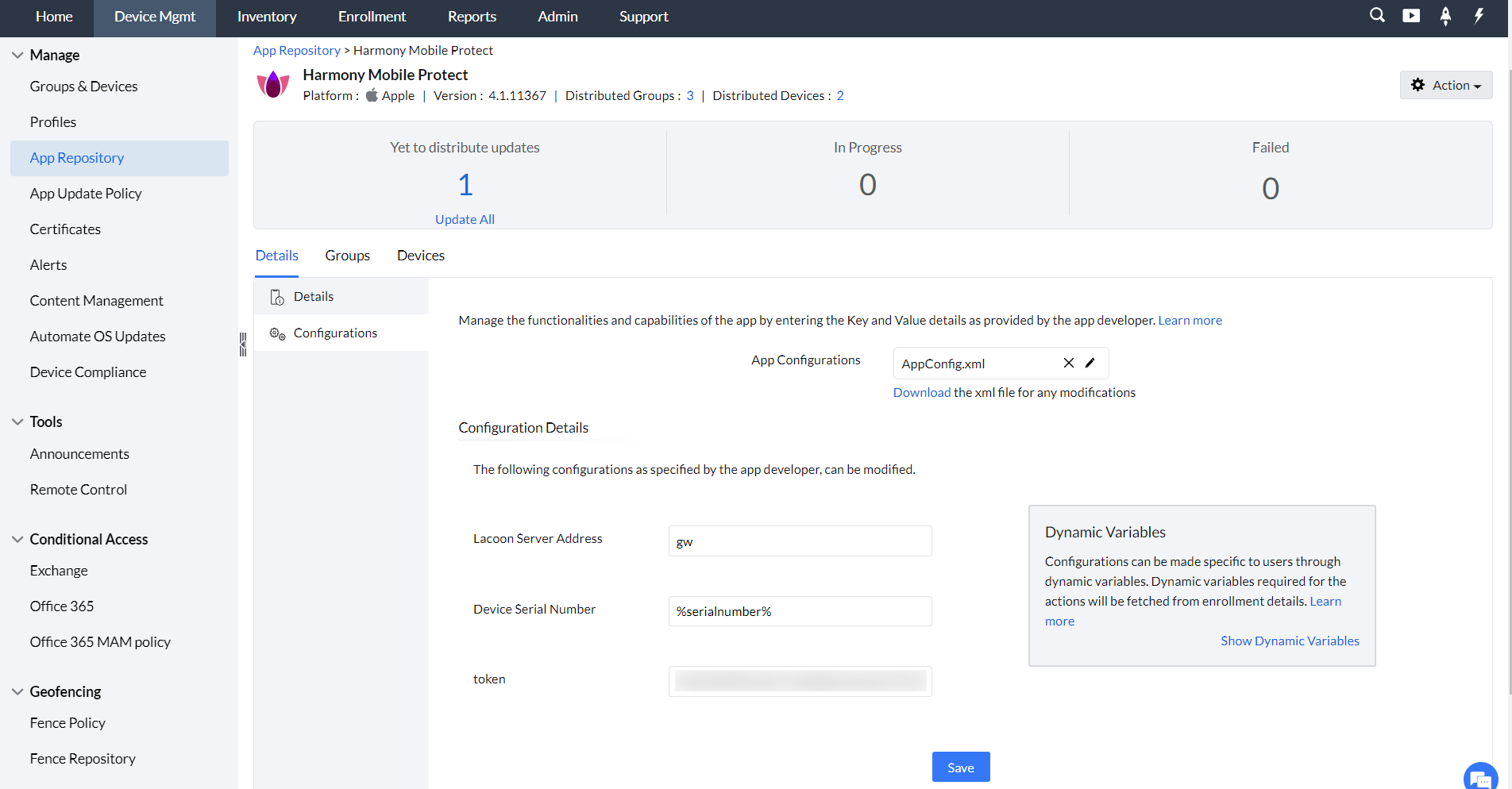This screenshot has height=789, width=1512.
Task: Edit AppConfig.xml using the pencil icon
Action: tap(1090, 363)
